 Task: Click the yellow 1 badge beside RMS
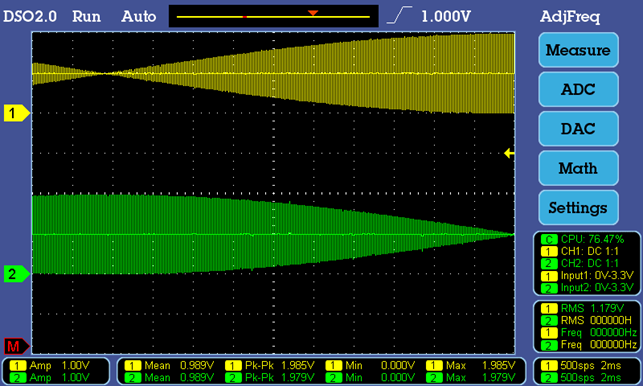coord(549,308)
